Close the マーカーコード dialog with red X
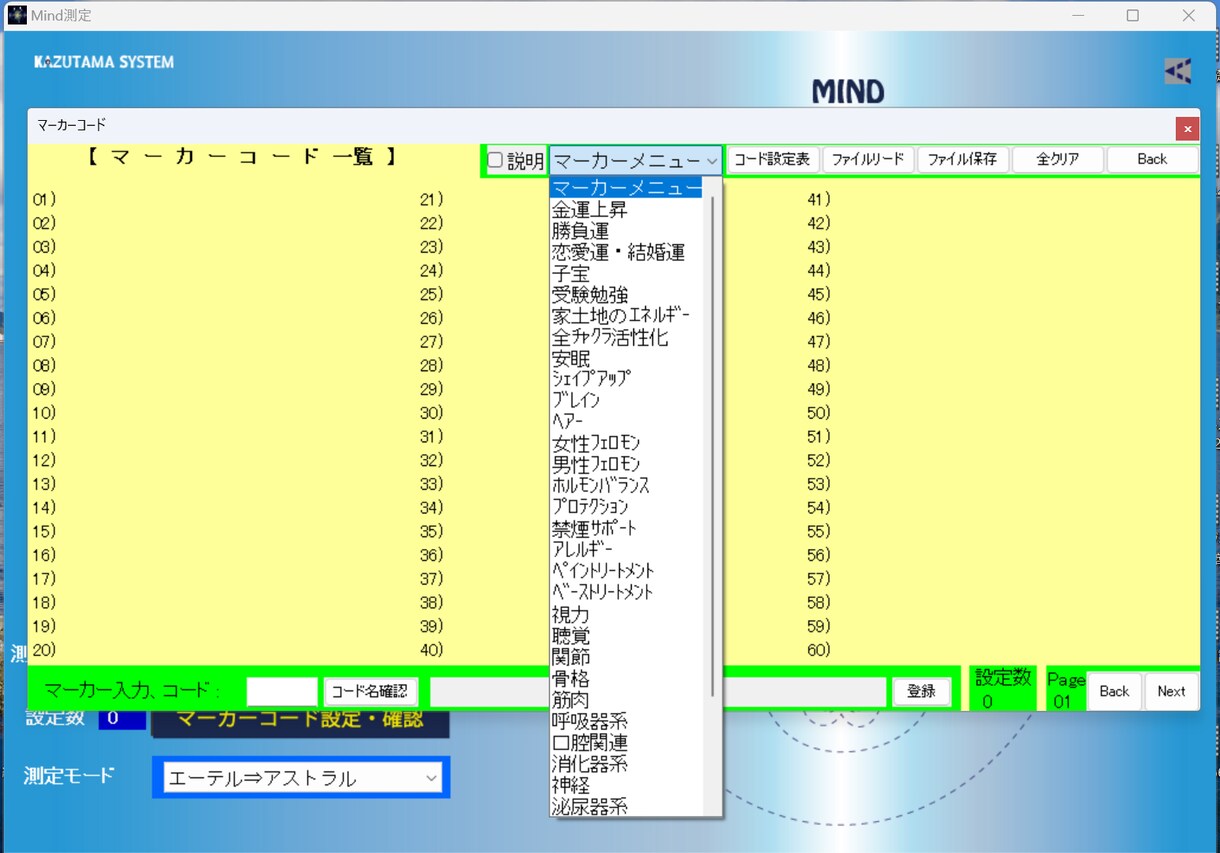The image size is (1220, 853). (1187, 129)
